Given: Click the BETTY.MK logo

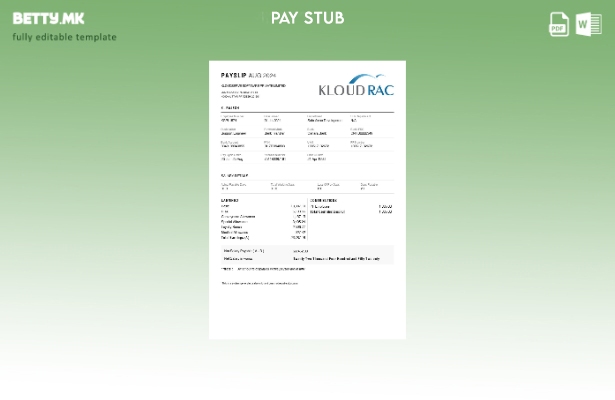Looking at the screenshot, I should pos(48,18).
